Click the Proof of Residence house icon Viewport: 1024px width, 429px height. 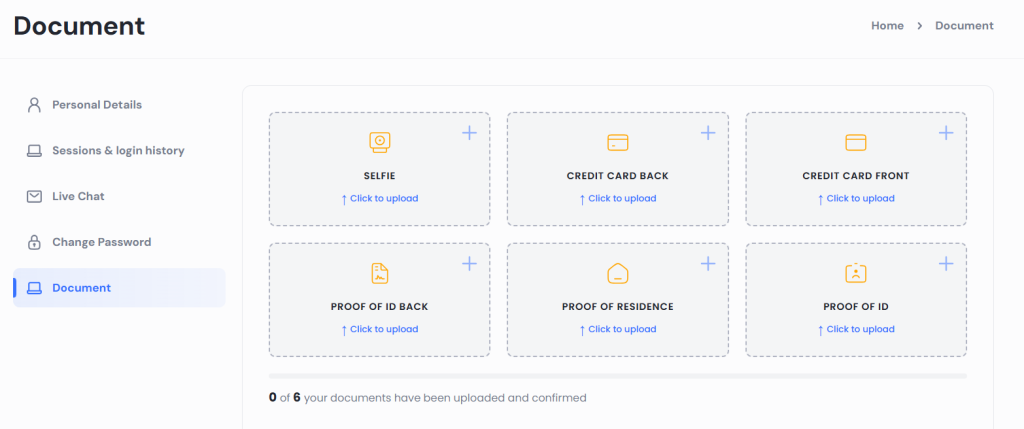(617, 273)
